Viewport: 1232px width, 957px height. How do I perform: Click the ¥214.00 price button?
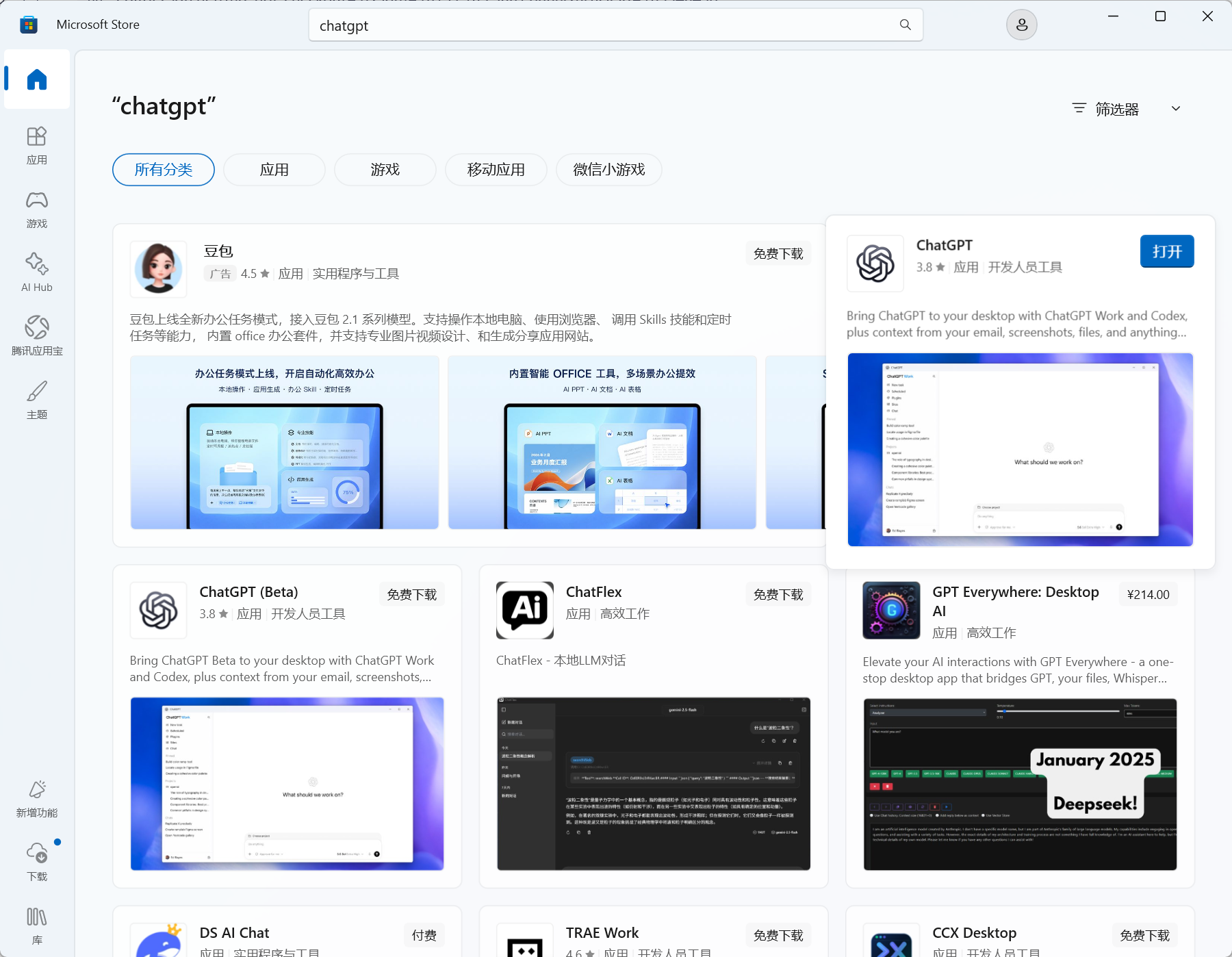(1148, 594)
